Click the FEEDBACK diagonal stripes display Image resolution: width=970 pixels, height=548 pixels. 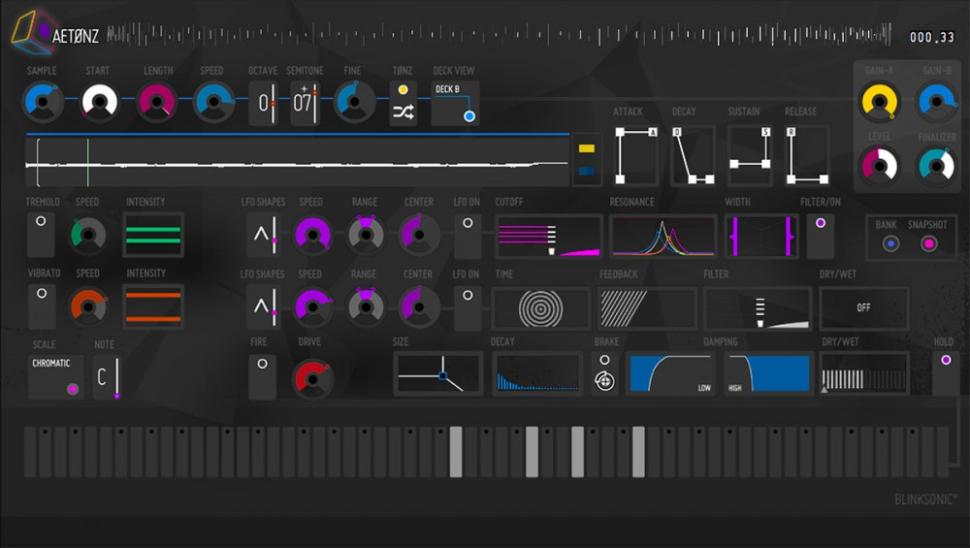click(646, 308)
